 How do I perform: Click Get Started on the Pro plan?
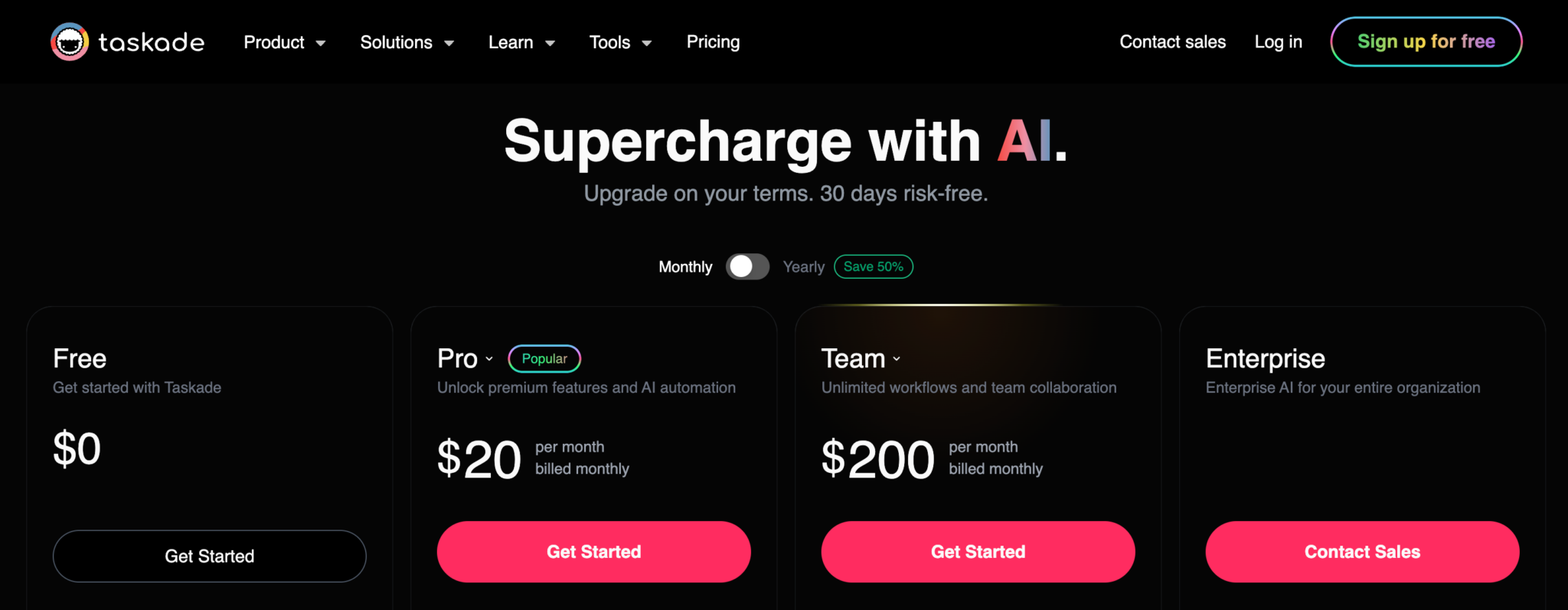(x=594, y=552)
